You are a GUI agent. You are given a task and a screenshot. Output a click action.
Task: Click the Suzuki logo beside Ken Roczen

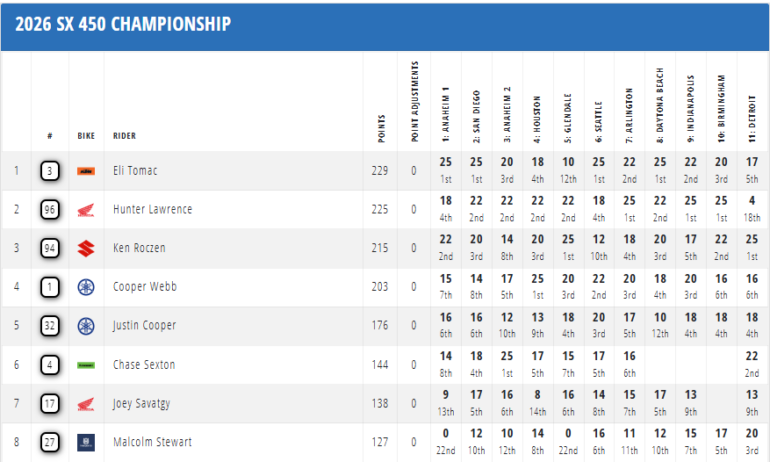[85, 248]
